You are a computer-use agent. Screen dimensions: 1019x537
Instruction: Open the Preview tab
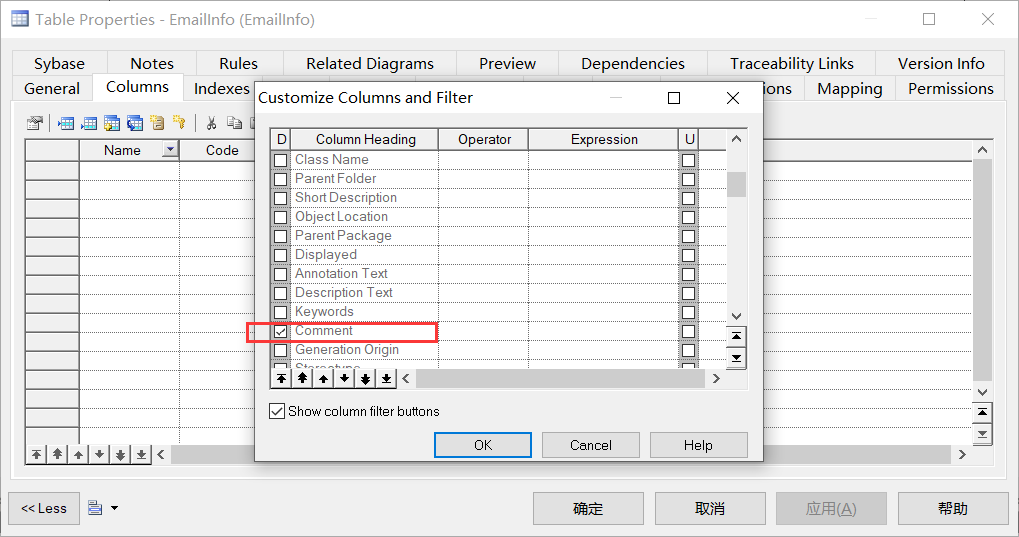(507, 63)
